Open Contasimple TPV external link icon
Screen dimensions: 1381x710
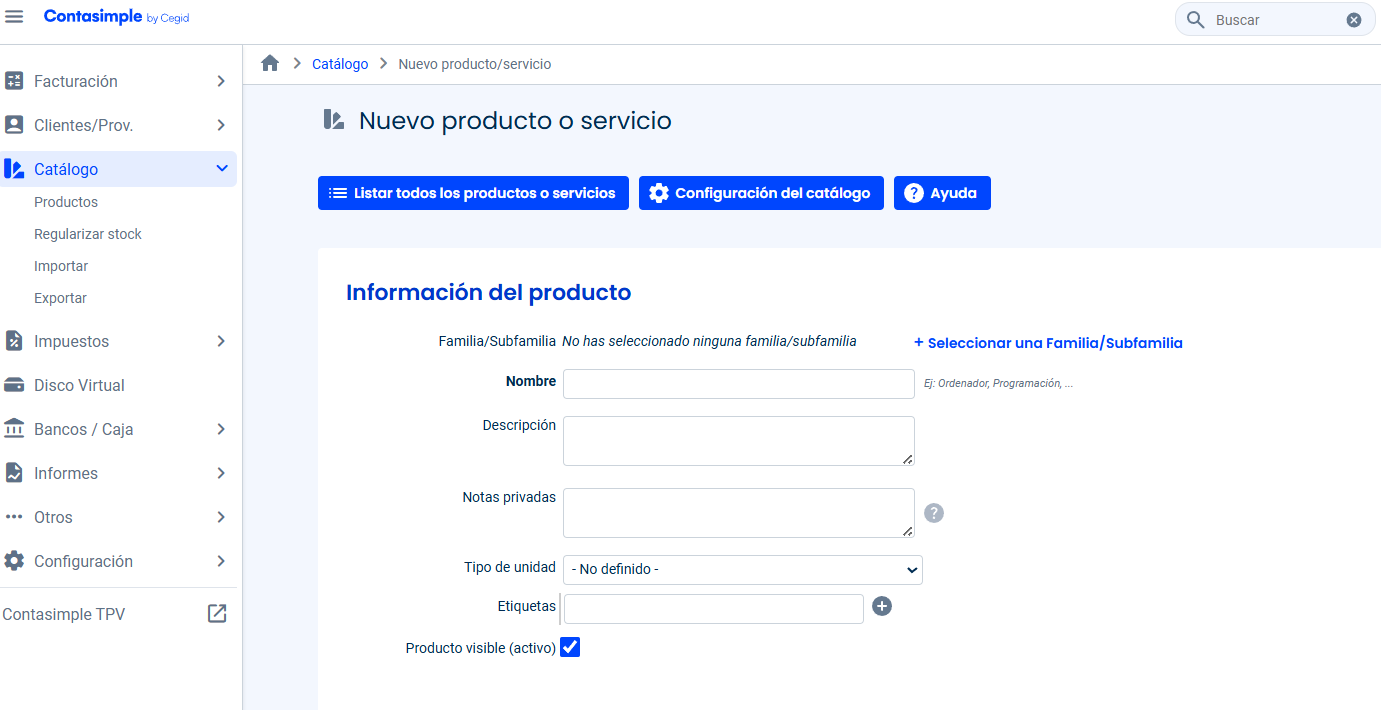[217, 614]
